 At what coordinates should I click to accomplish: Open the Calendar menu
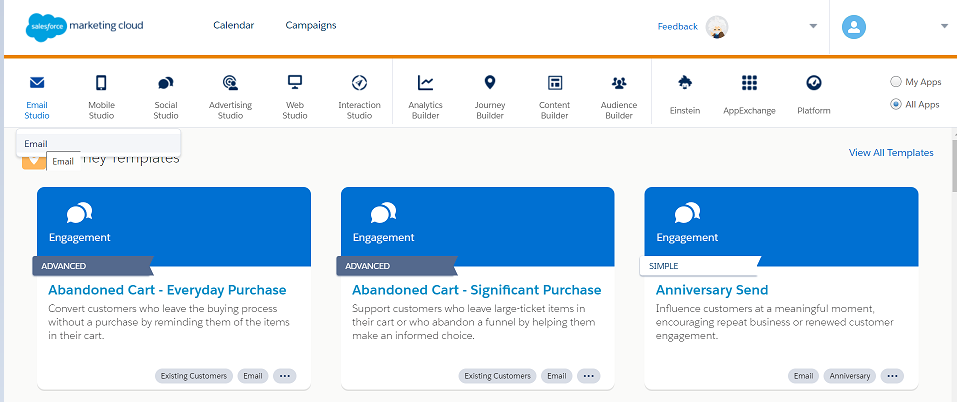234,25
